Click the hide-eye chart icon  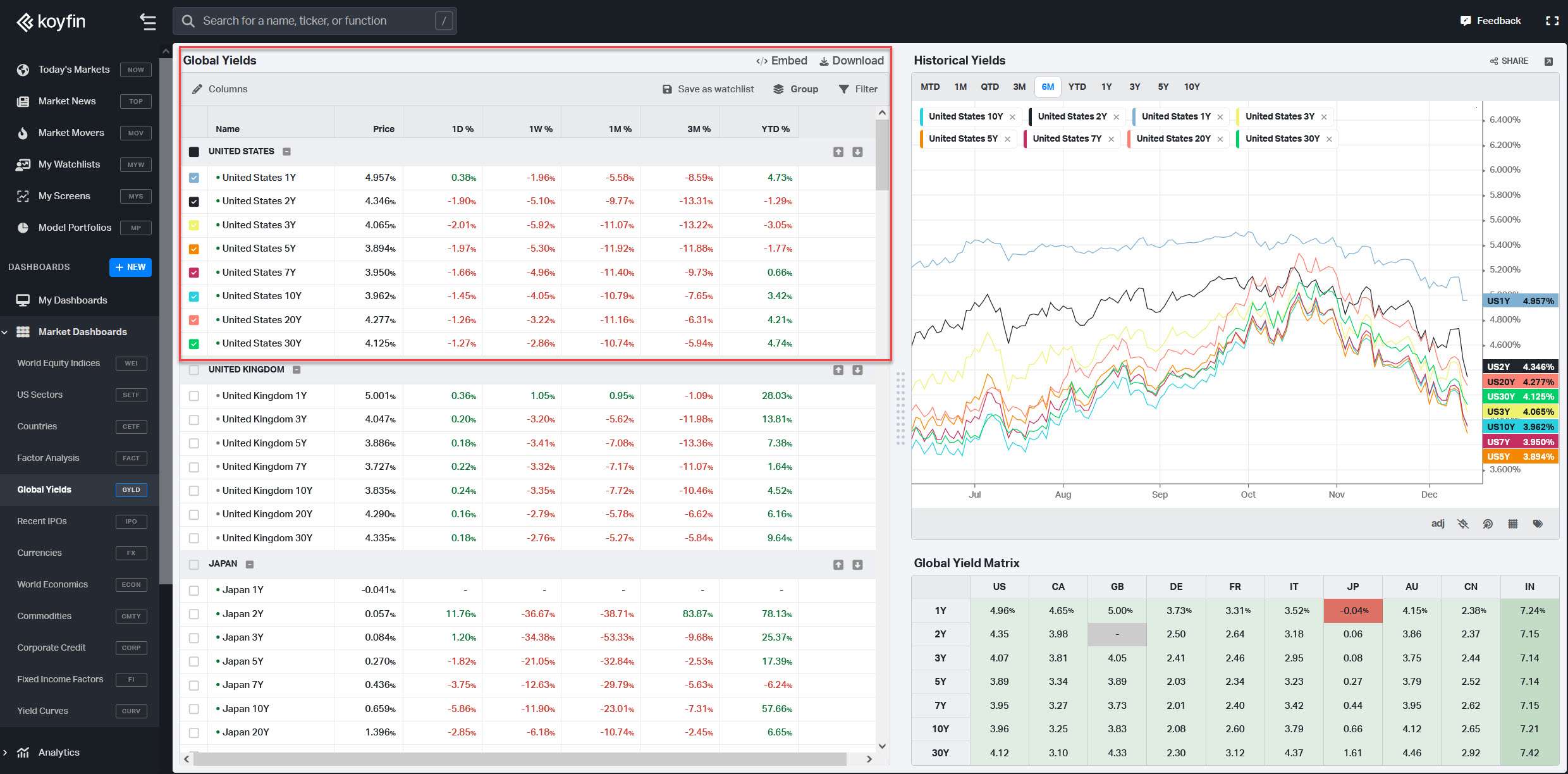click(1463, 524)
